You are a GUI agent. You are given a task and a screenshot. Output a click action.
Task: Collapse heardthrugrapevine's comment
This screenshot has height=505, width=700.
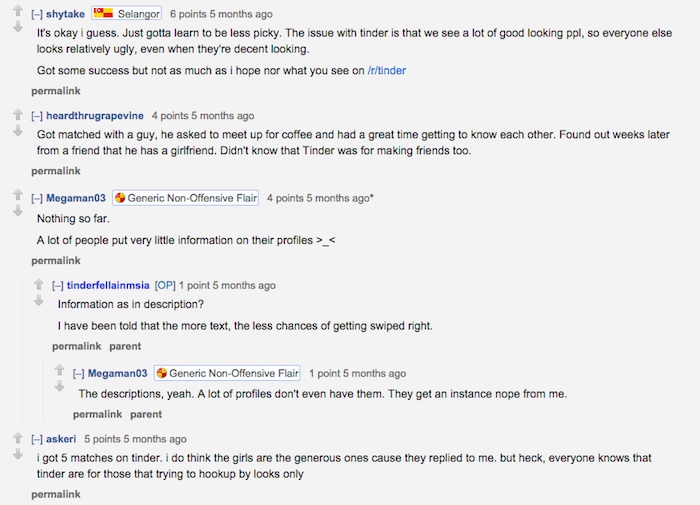tap(37, 116)
